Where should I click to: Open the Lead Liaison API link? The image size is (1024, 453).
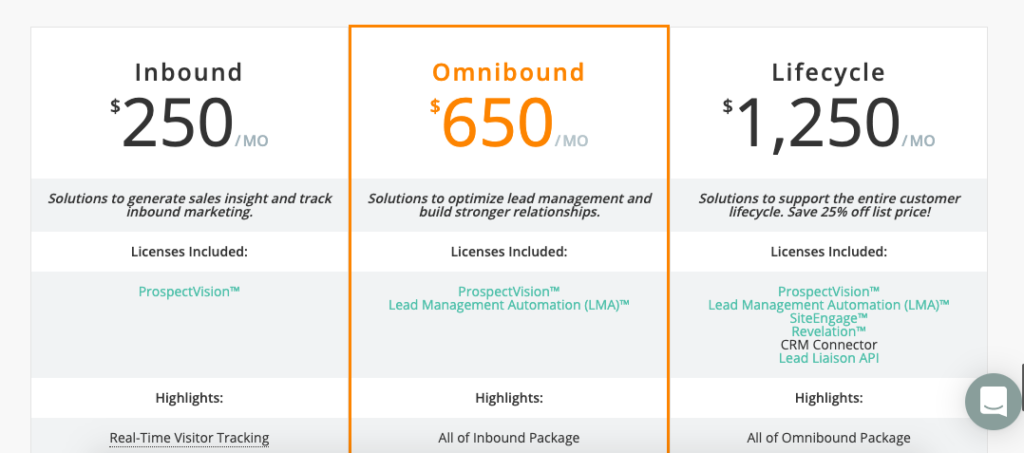829,358
